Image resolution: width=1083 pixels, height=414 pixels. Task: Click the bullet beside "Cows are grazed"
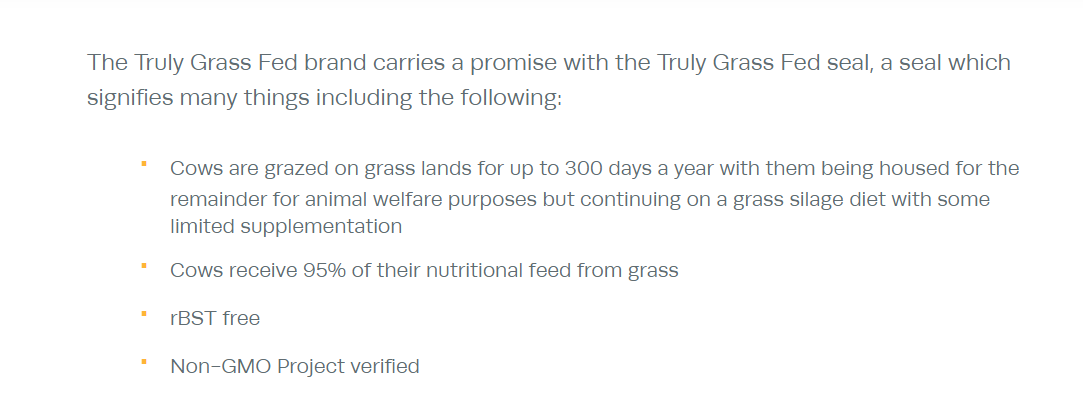click(144, 162)
